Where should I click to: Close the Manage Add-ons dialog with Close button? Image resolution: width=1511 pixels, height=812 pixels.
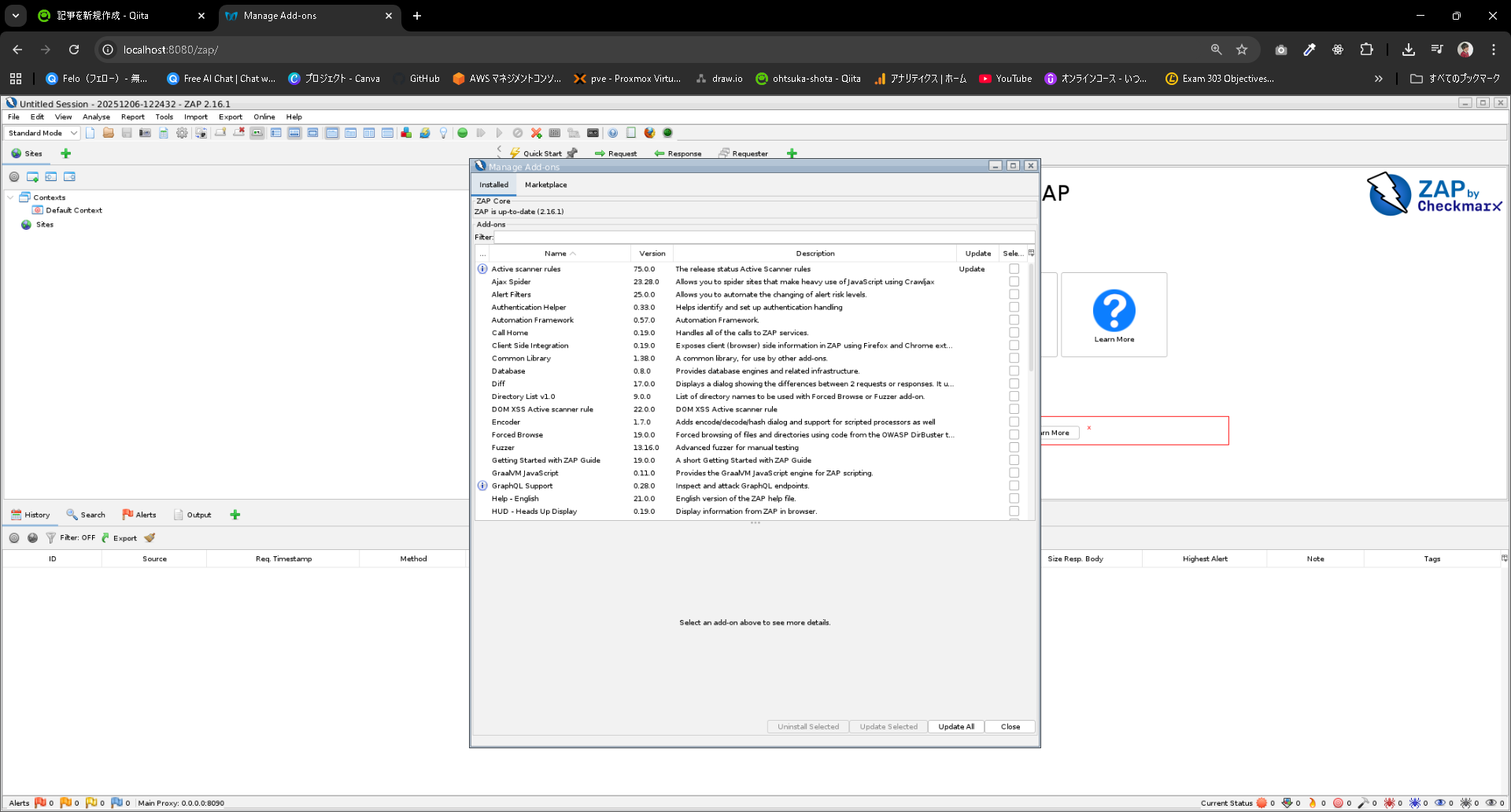1010,727
